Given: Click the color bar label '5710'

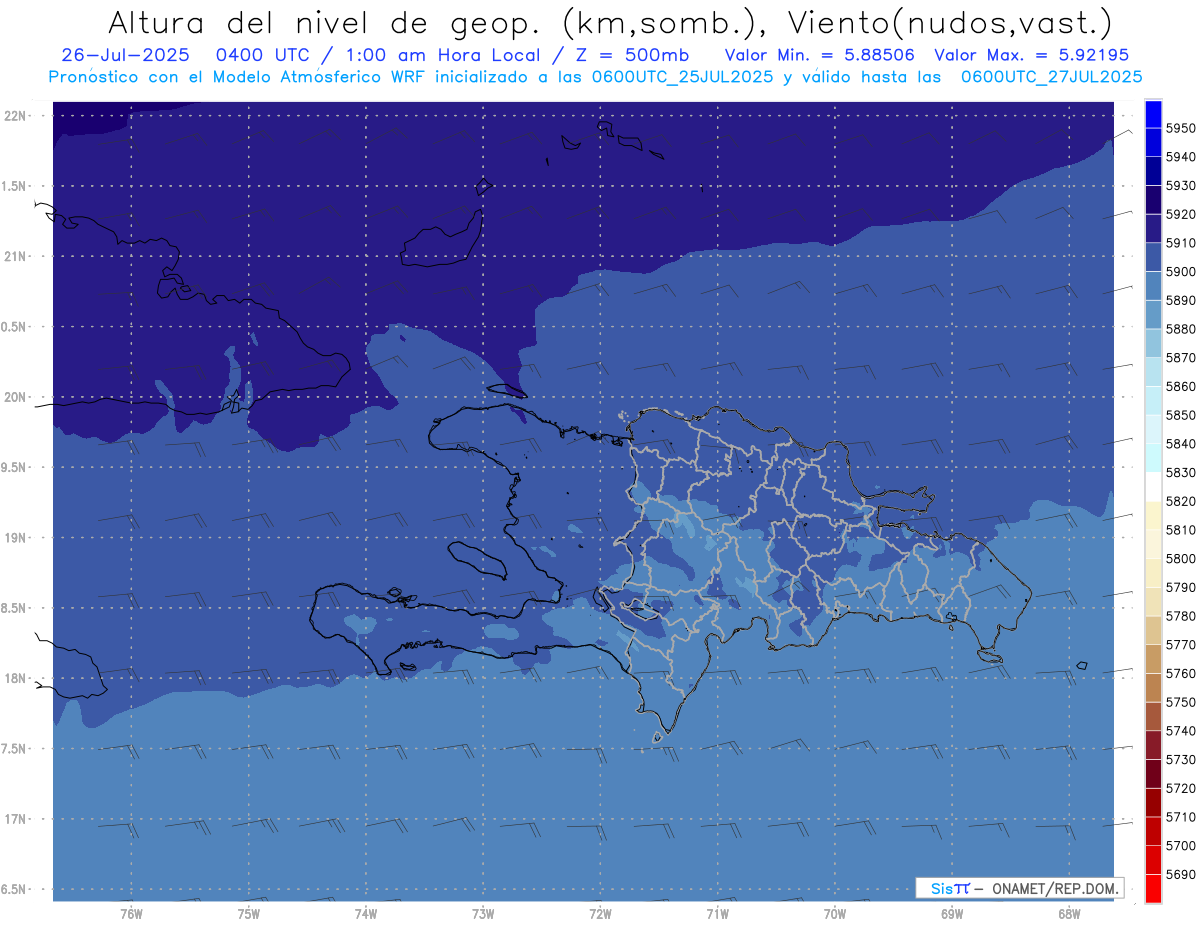Looking at the screenshot, I should 1181,817.
